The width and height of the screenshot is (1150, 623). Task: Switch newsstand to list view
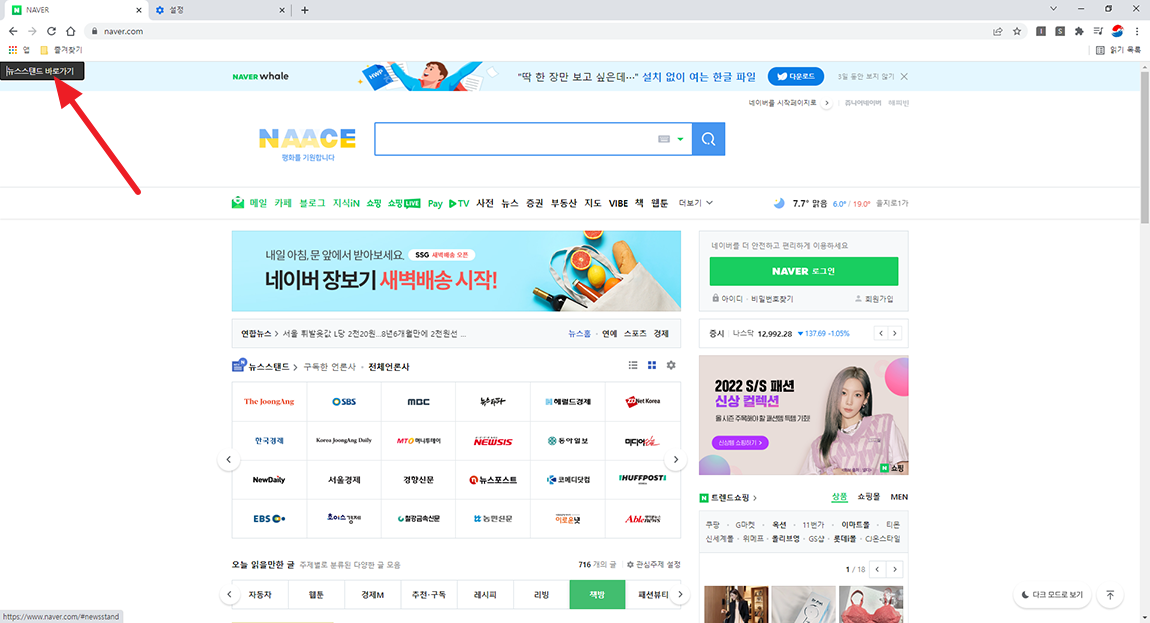[x=633, y=365]
